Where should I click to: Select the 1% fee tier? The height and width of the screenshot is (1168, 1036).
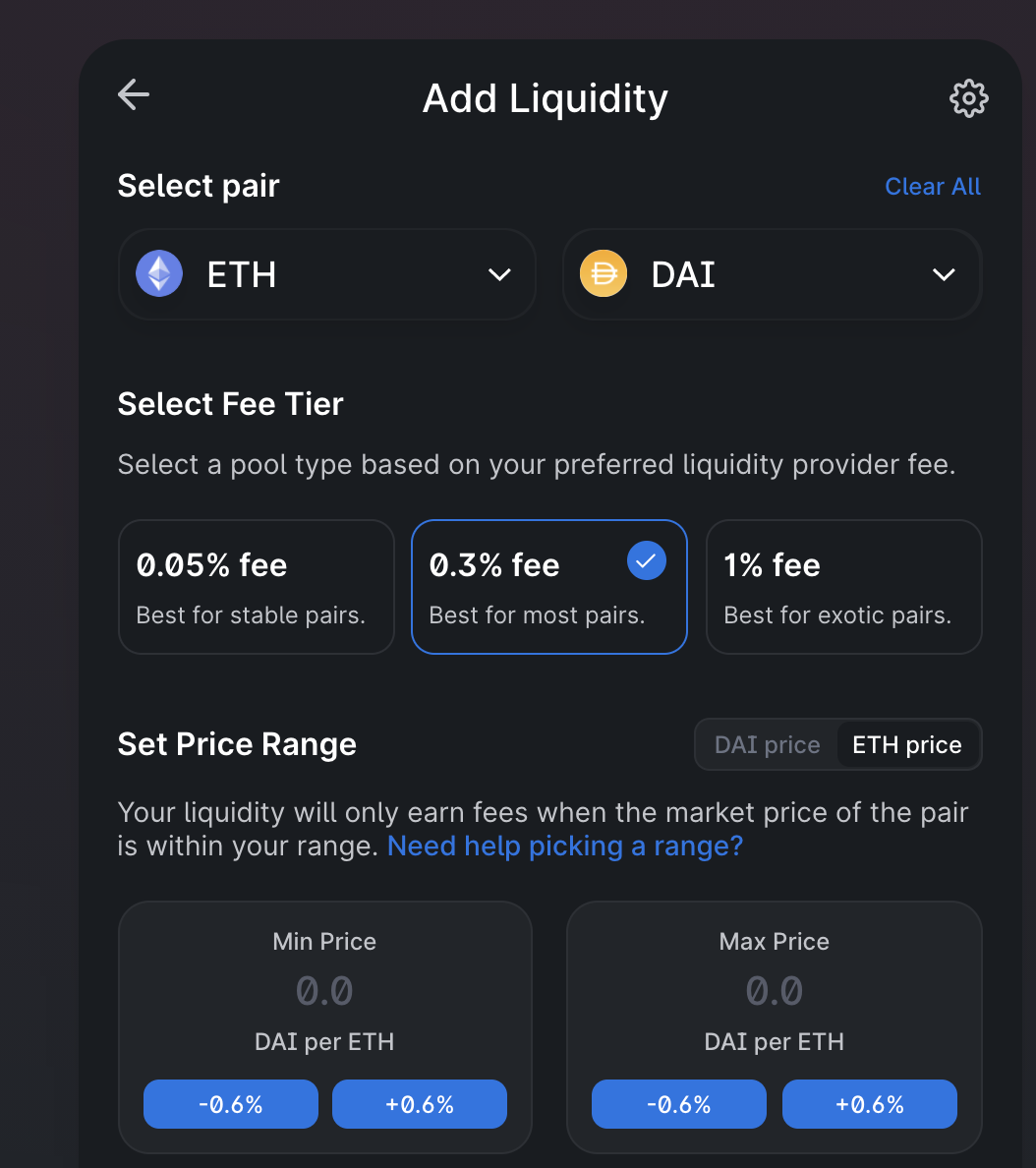pyautogui.click(x=844, y=587)
